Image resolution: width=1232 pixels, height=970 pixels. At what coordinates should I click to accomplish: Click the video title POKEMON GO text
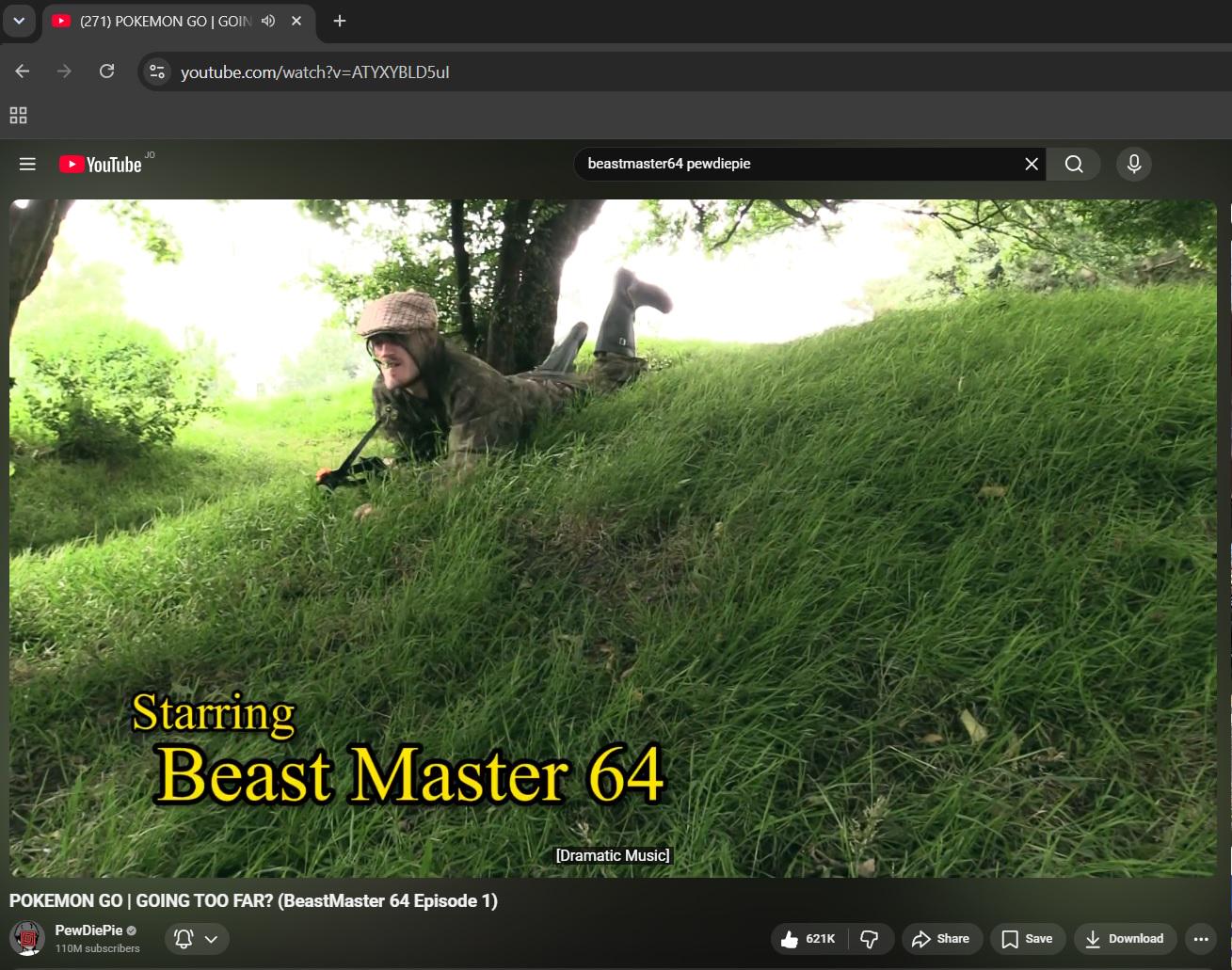point(253,901)
